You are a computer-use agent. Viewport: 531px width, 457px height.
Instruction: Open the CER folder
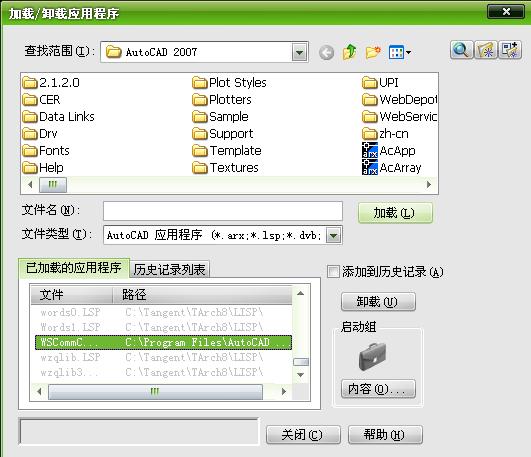click(x=41, y=100)
